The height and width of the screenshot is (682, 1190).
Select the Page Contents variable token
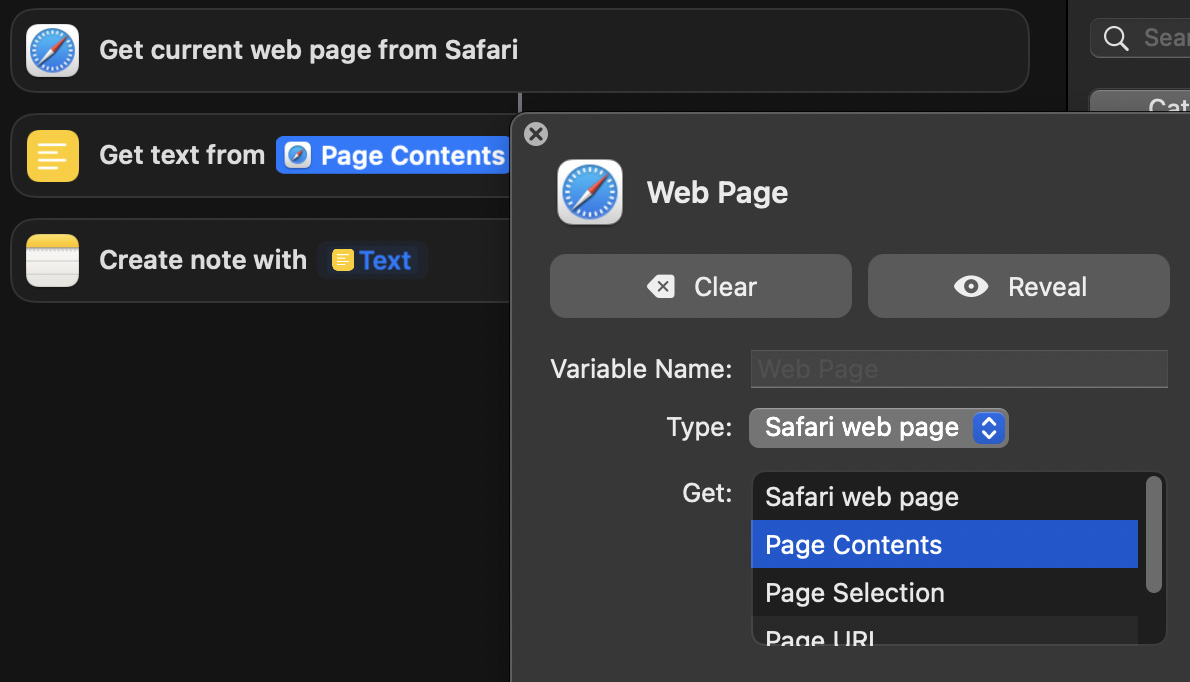pos(396,156)
